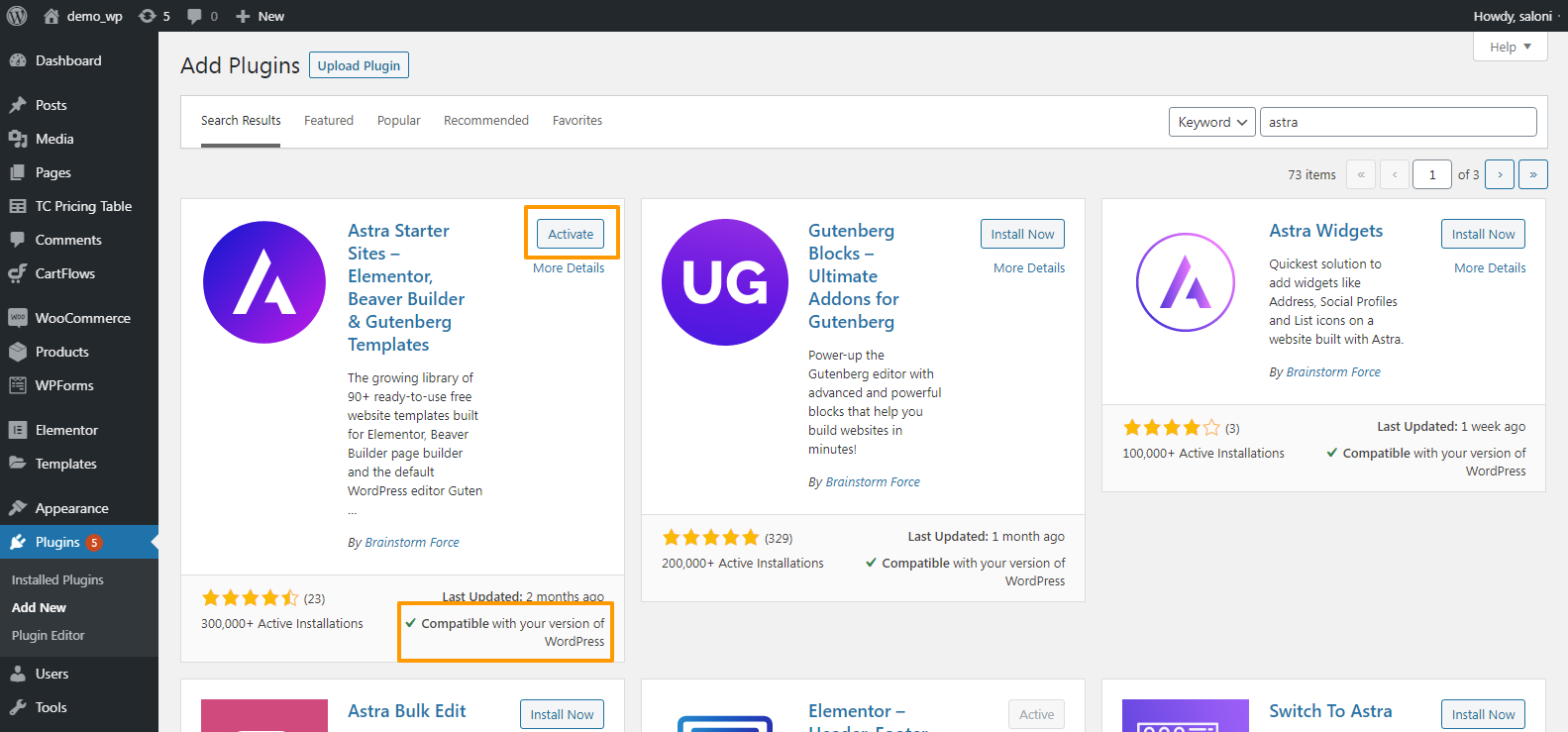The width and height of the screenshot is (1568, 732).
Task: Open the Astra Bulk Edit title link
Action: [x=407, y=711]
